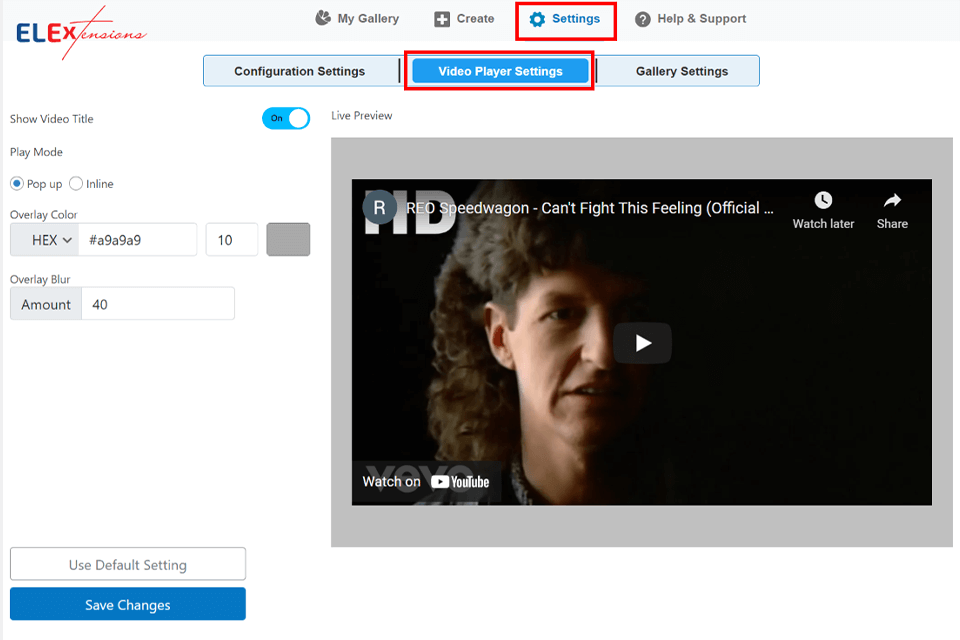
Task: Switch to the Configuration Settings tab
Action: (300, 71)
